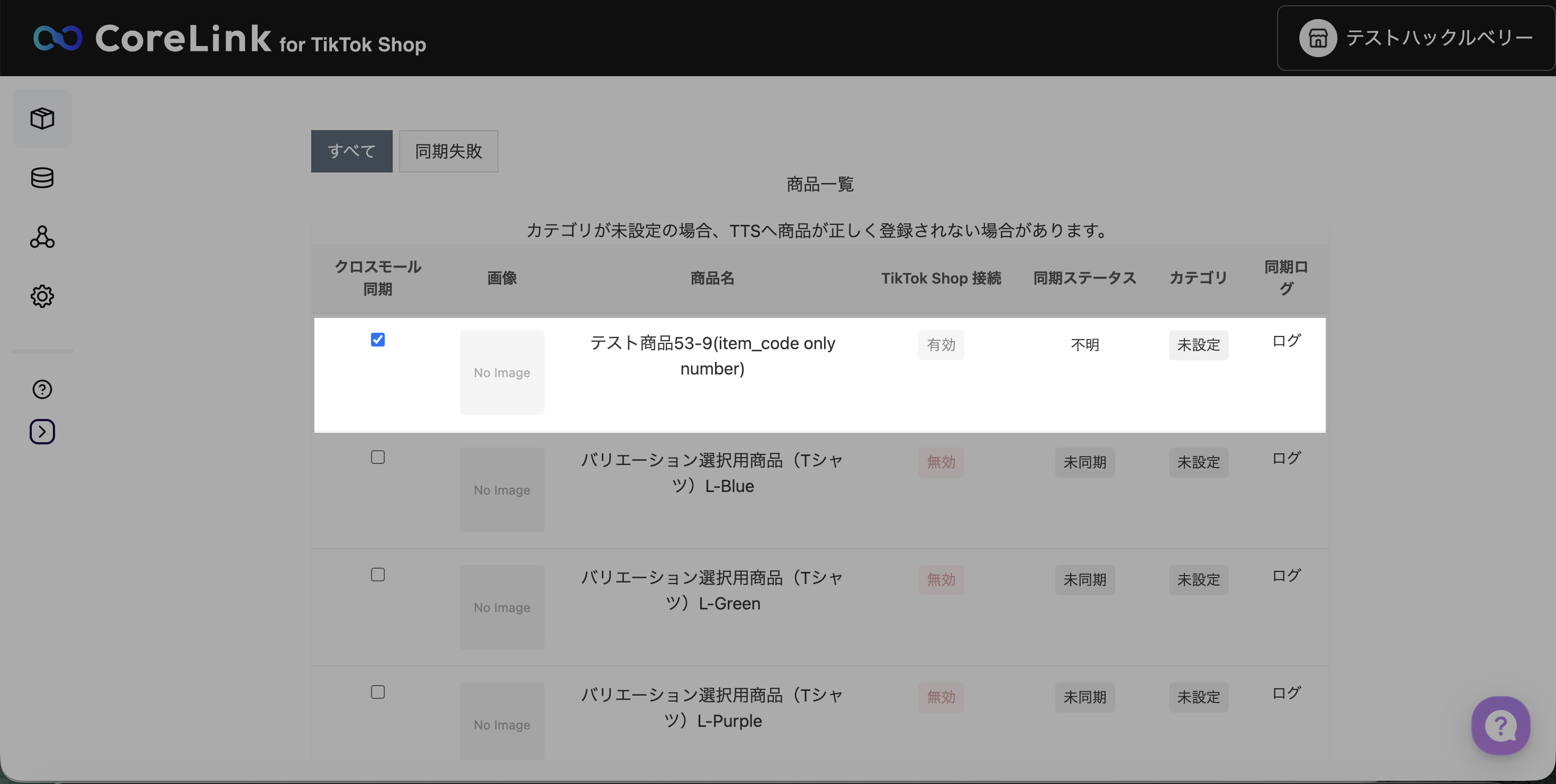Check sync checkbox for L-Blue product
This screenshot has width=1556, height=784.
[377, 458]
